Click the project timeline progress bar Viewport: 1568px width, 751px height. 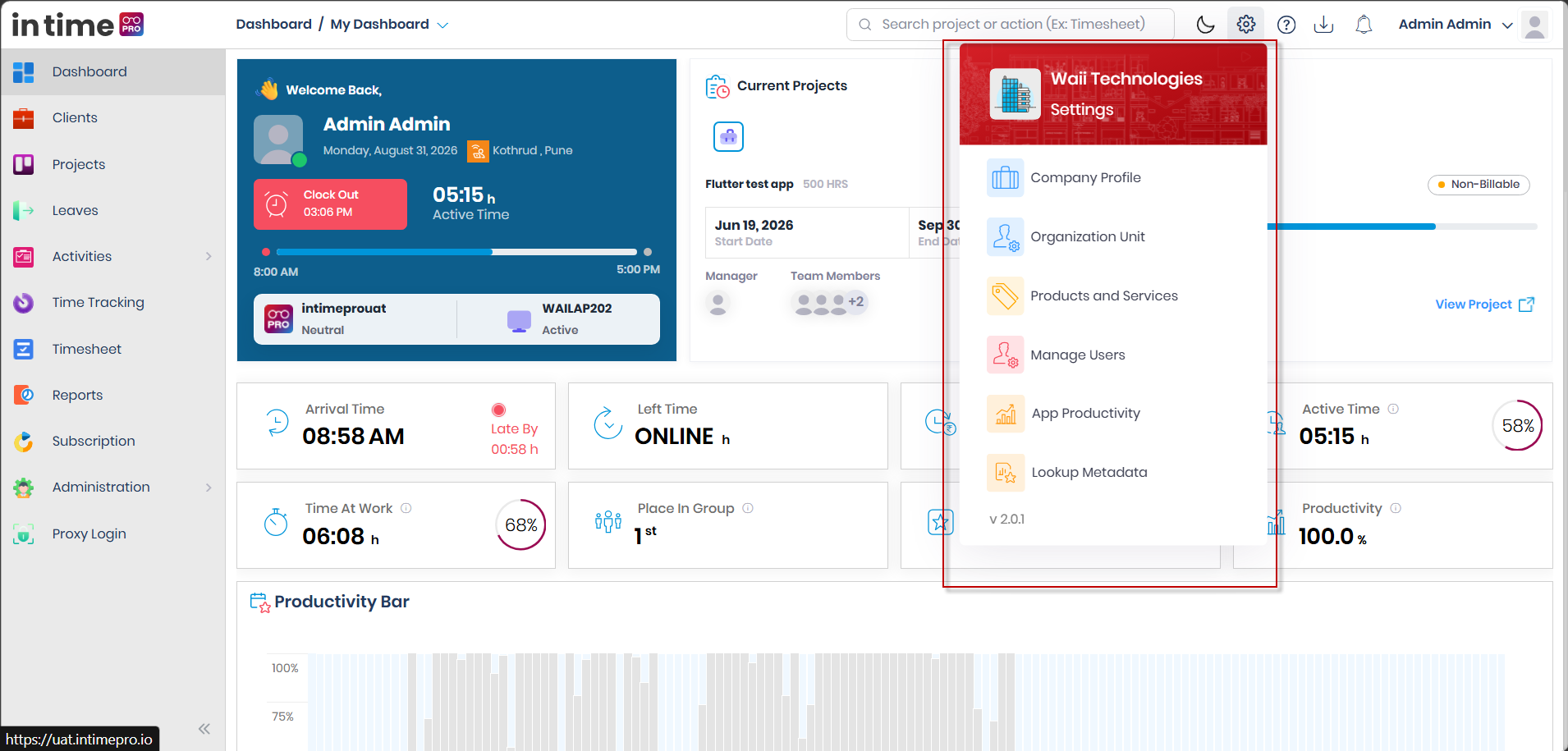[1402, 227]
